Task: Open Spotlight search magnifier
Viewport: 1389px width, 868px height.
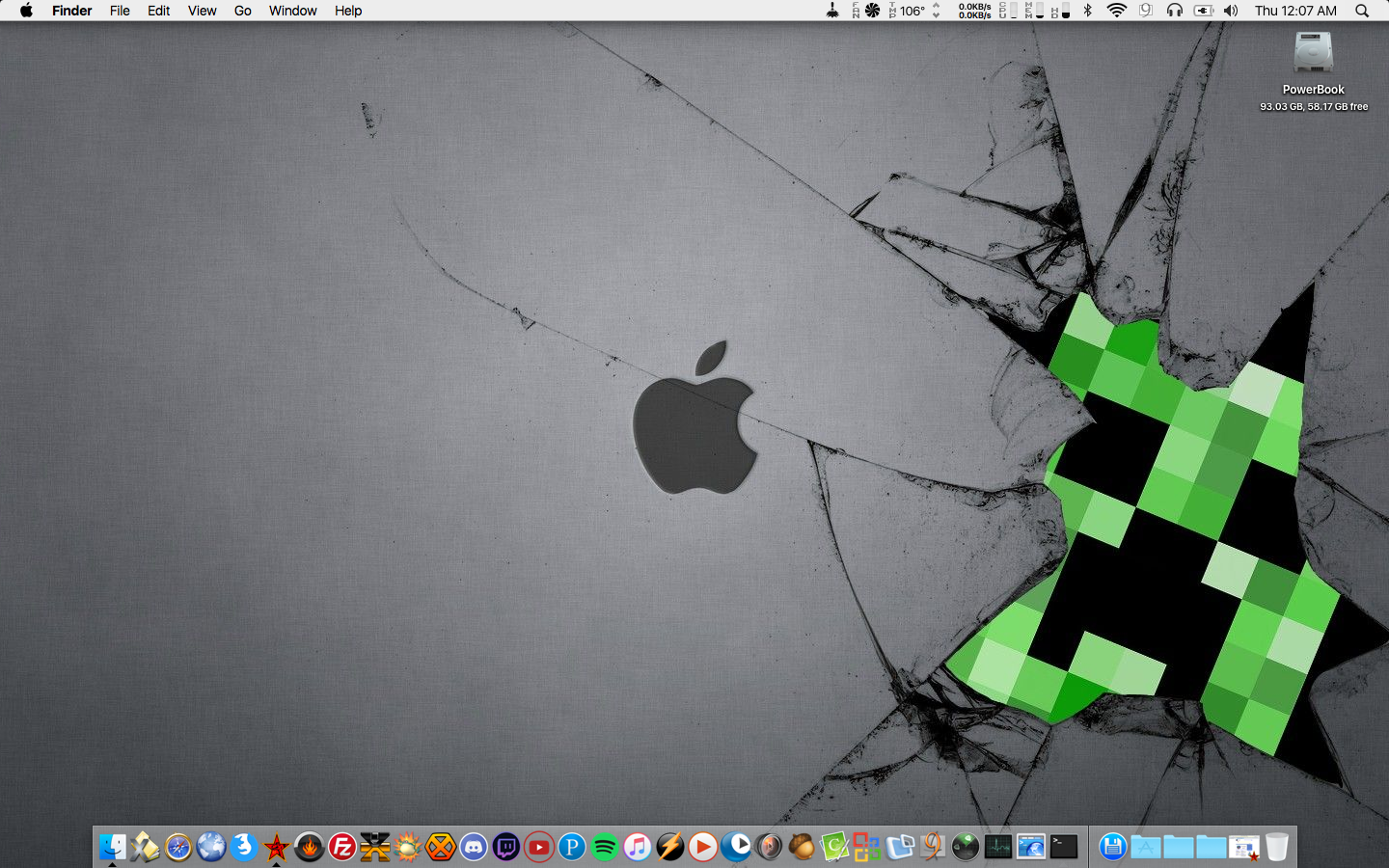Action: [1362, 11]
